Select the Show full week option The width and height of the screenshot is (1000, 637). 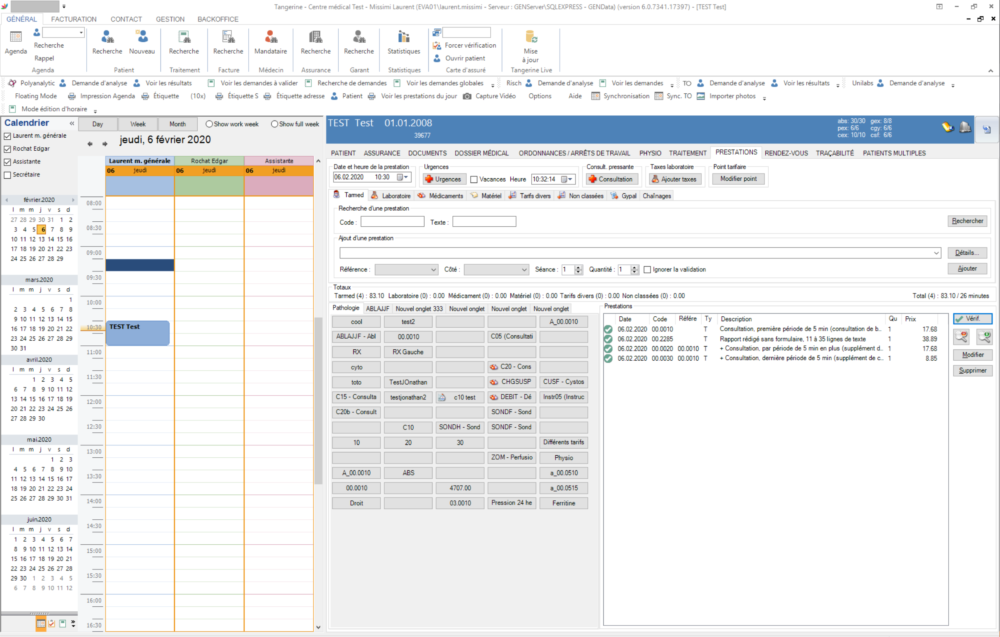click(x=275, y=124)
